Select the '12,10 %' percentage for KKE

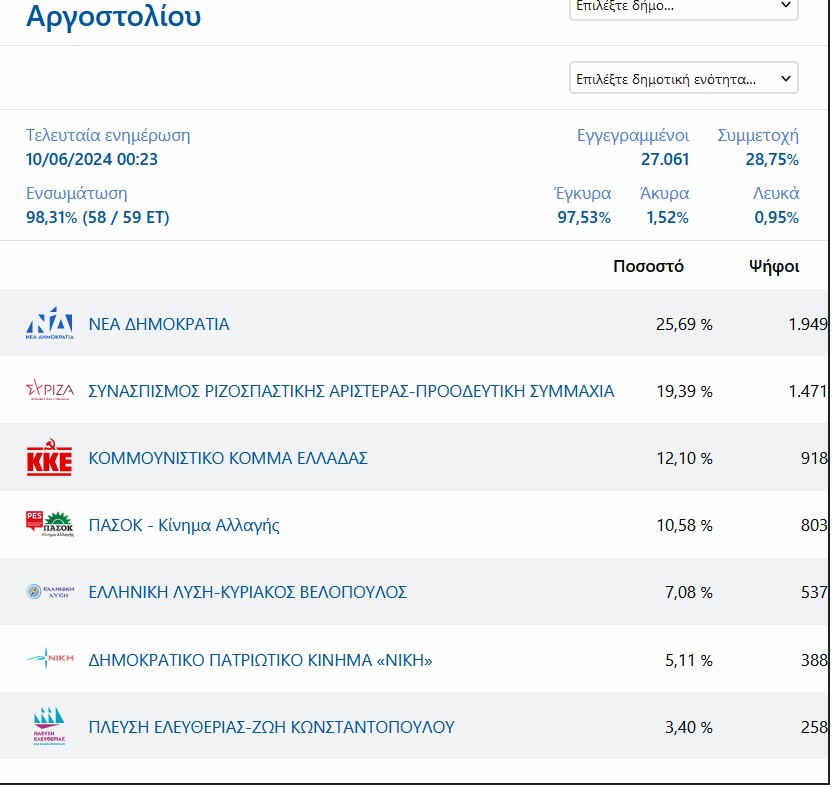[x=685, y=458]
